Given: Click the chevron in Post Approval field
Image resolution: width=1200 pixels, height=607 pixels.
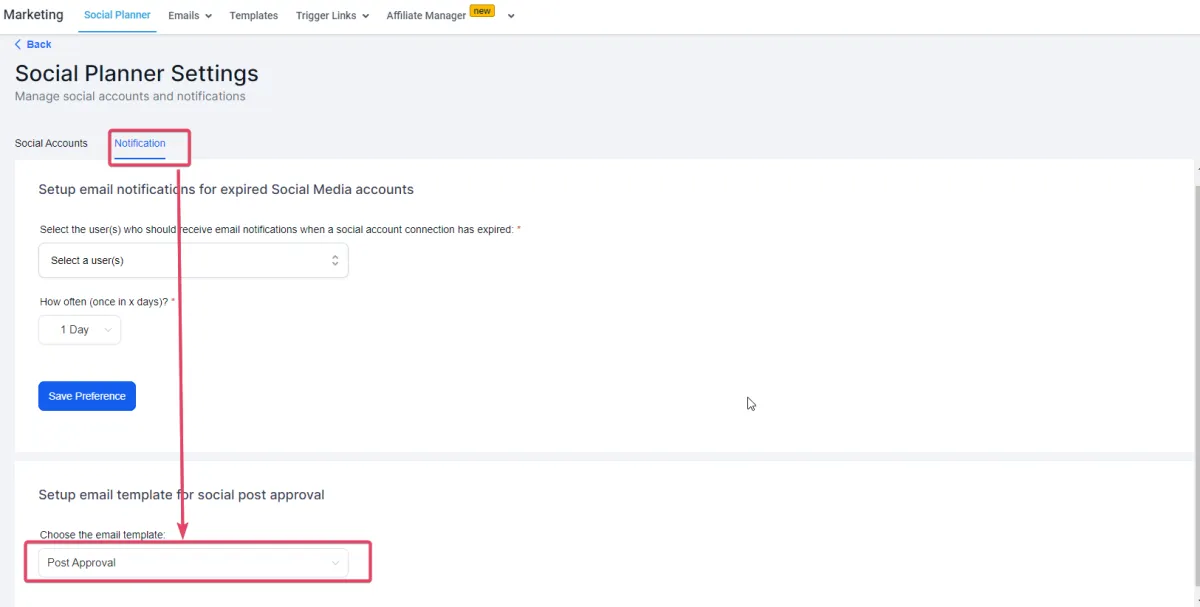Looking at the screenshot, I should coord(335,563).
